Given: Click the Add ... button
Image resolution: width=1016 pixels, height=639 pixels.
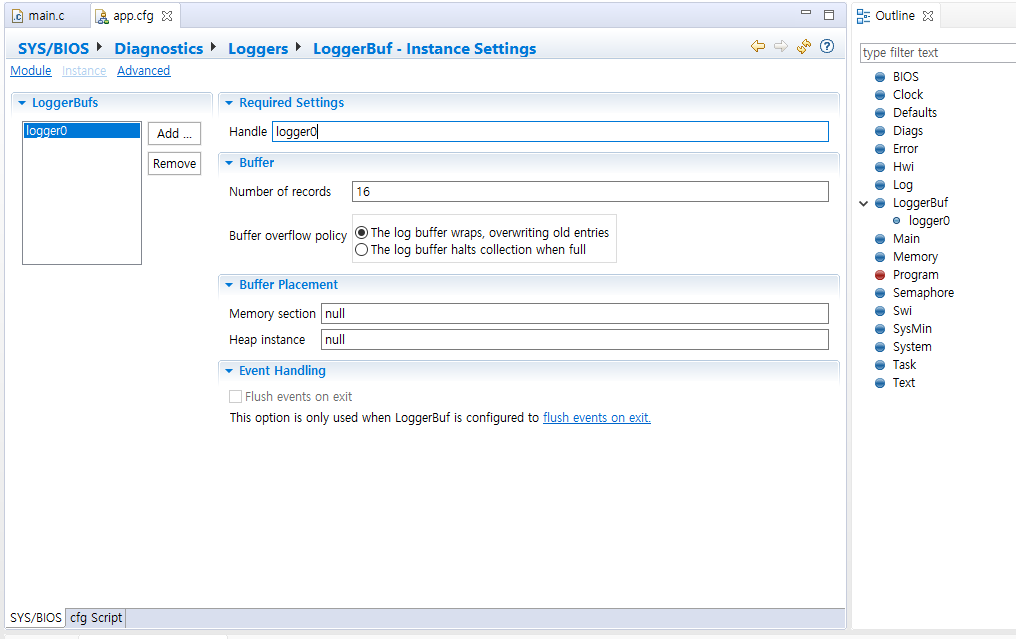Looking at the screenshot, I should pyautogui.click(x=174, y=134).
